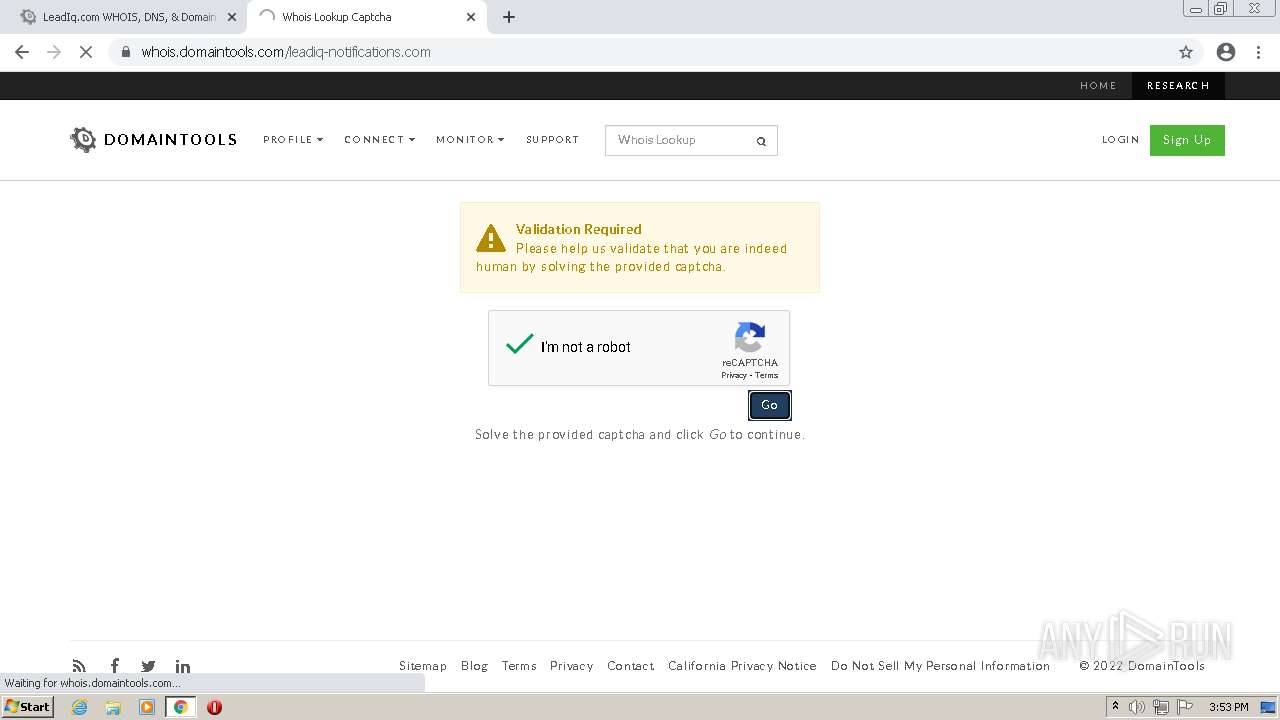The height and width of the screenshot is (720, 1280).
Task: Open the footer Terms link
Action: [519, 666]
